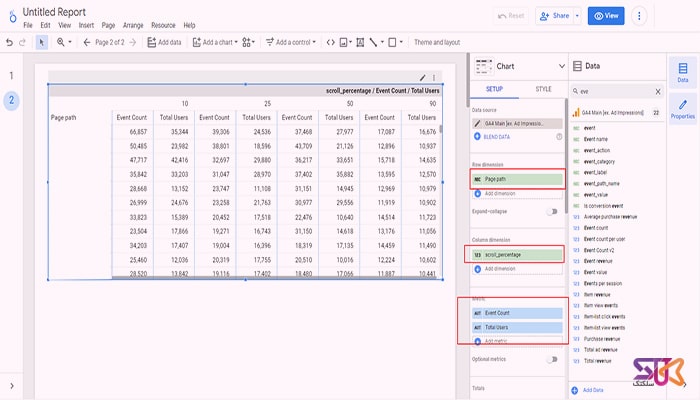Click the pencil edit icon above the table
Screen dimensions: 700x400
click(422, 78)
